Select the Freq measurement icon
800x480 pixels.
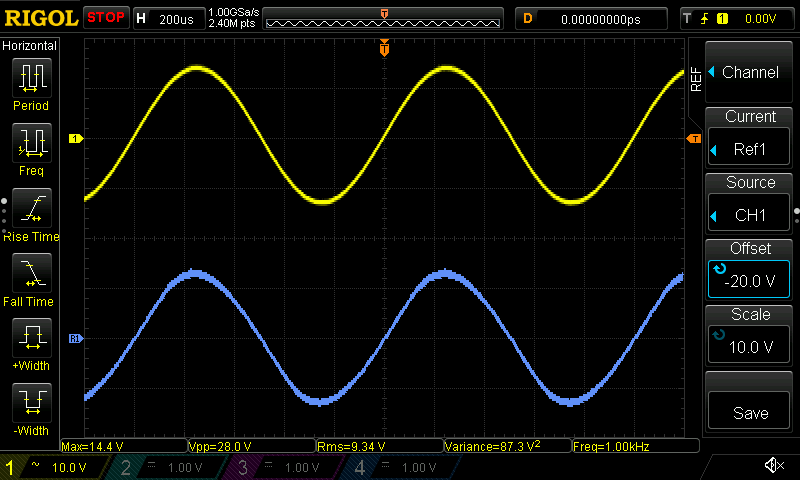coord(31,143)
